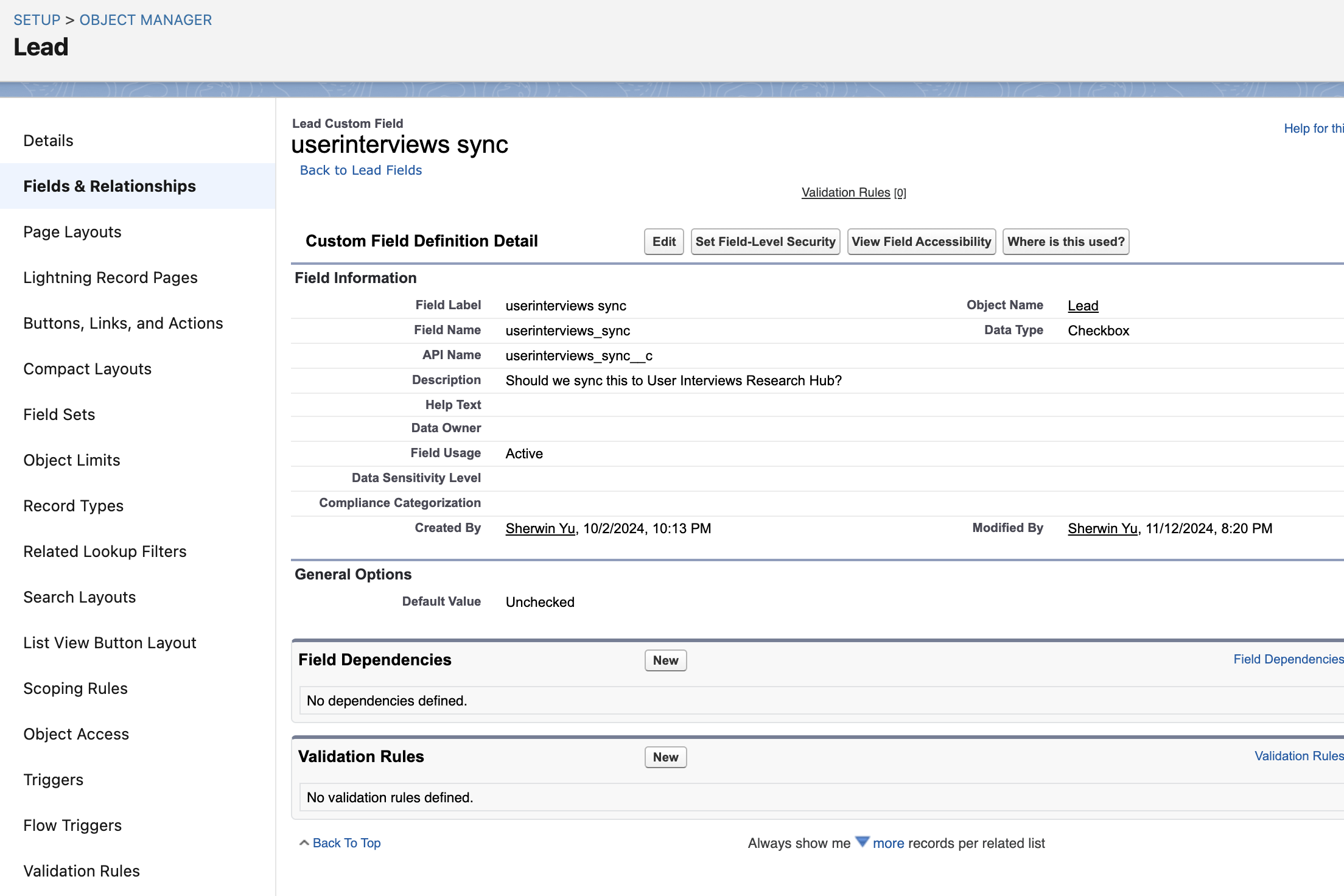Click the description text about Research Hub
Screen dimensions: 1344x896
tap(674, 380)
